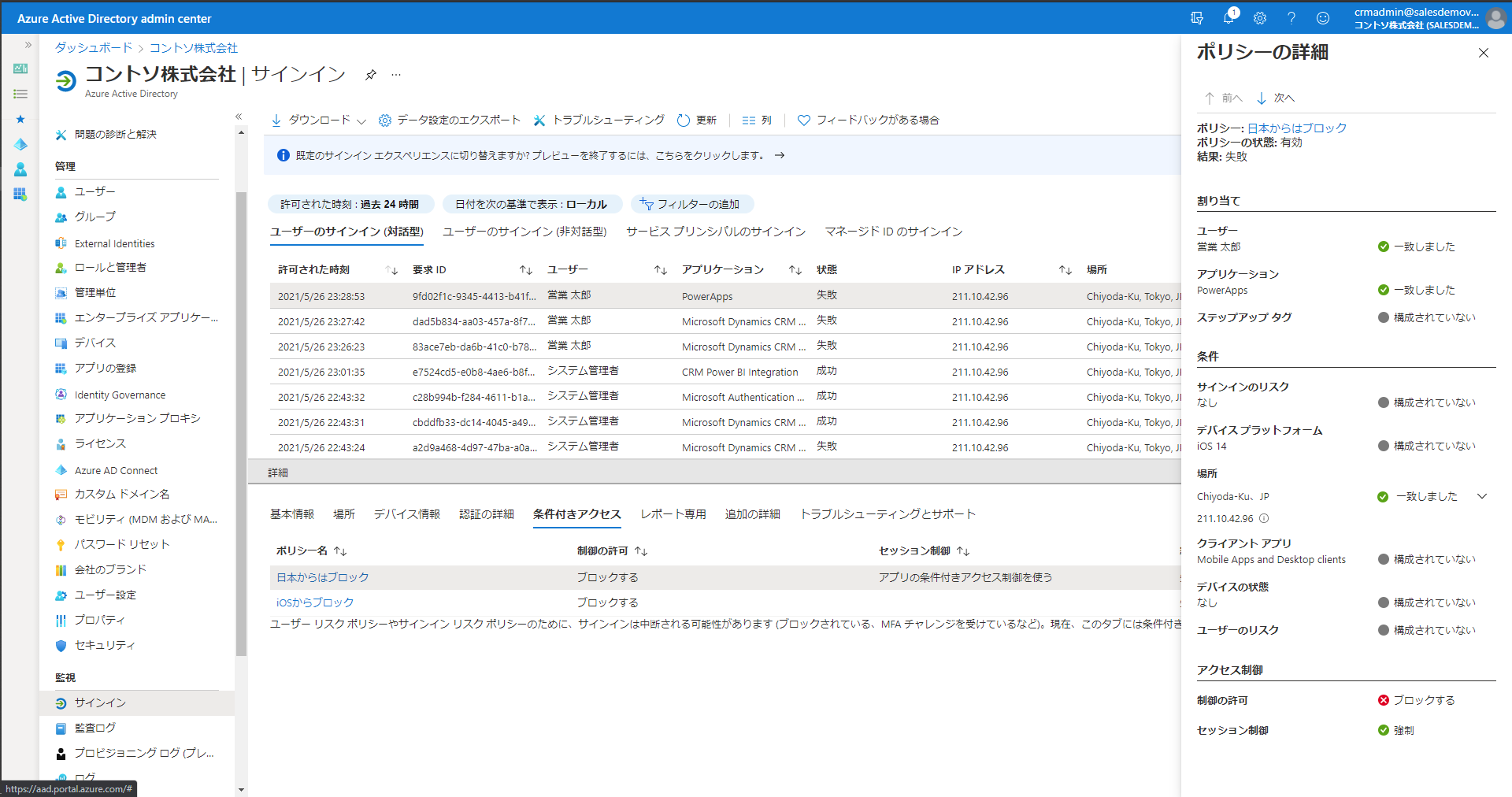The height and width of the screenshot is (797, 1512).
Task: Sort by アプリケーション column arrows
Action: point(795,270)
